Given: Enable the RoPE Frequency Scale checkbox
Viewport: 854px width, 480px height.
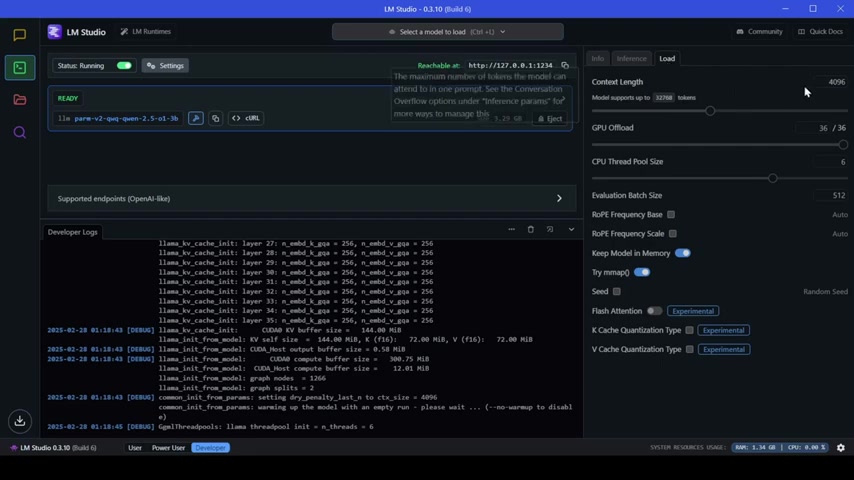Looking at the screenshot, I should point(673,234).
